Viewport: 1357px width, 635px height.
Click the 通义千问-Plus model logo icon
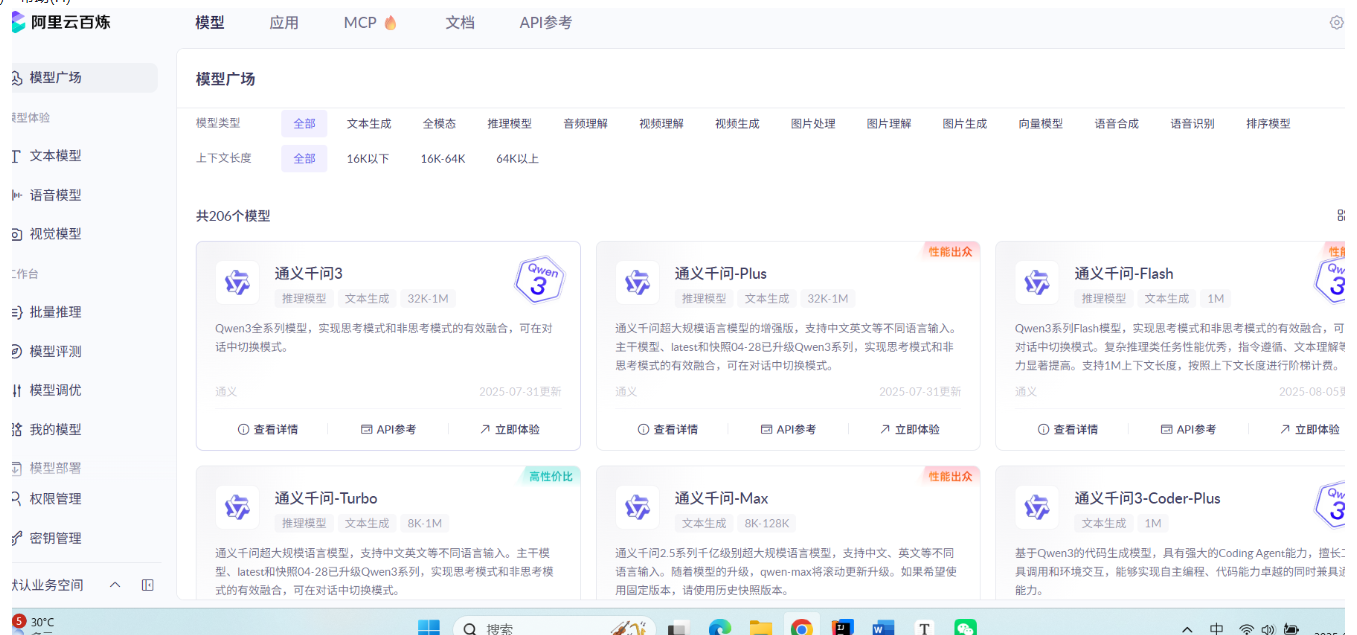pyautogui.click(x=637, y=283)
